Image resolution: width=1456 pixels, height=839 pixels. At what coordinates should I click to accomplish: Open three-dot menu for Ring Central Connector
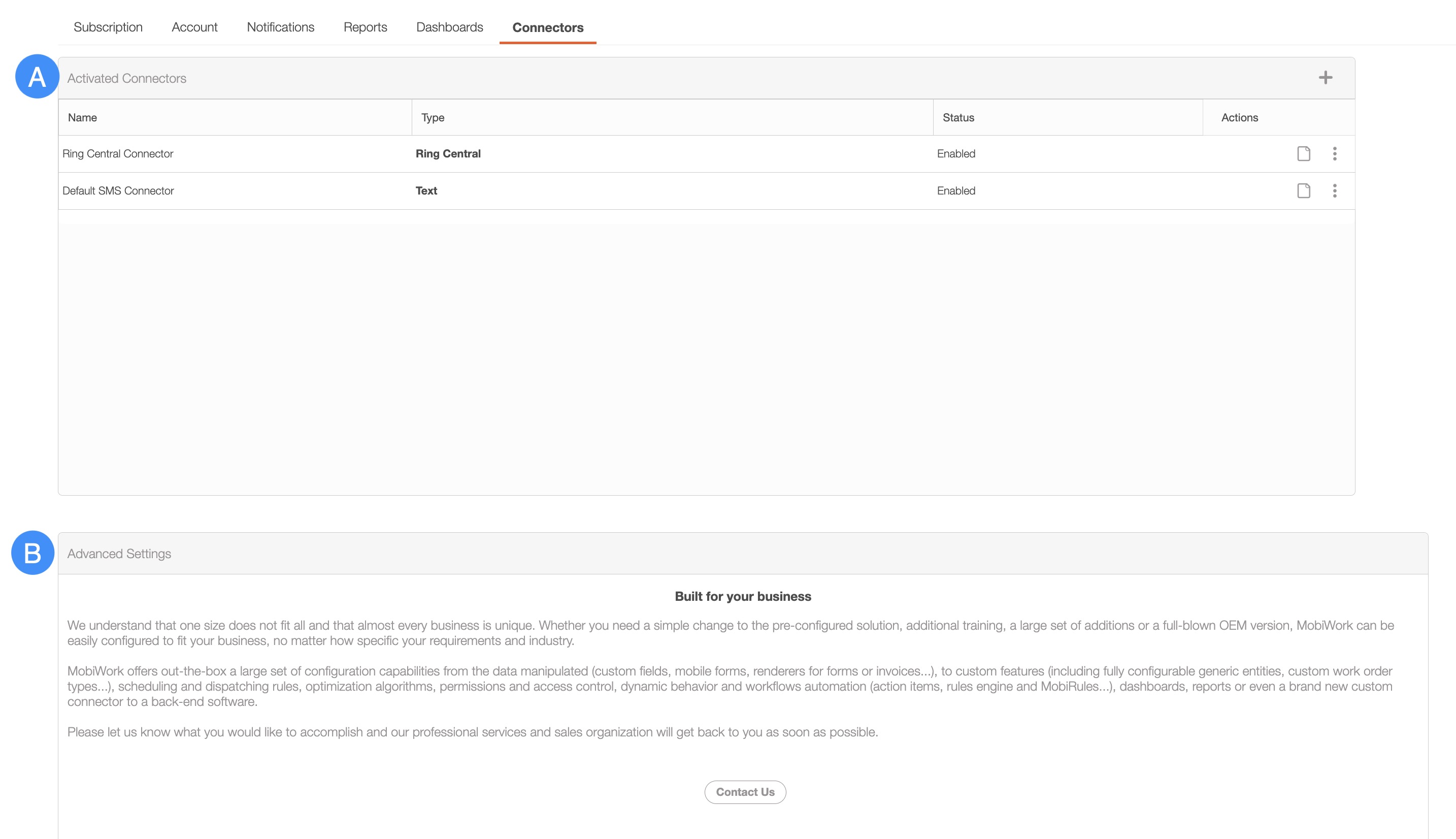[x=1335, y=154]
